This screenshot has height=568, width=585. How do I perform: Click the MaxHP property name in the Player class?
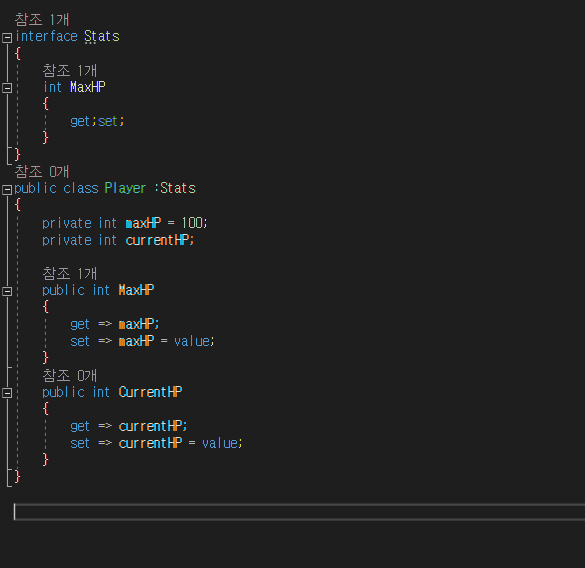137,290
